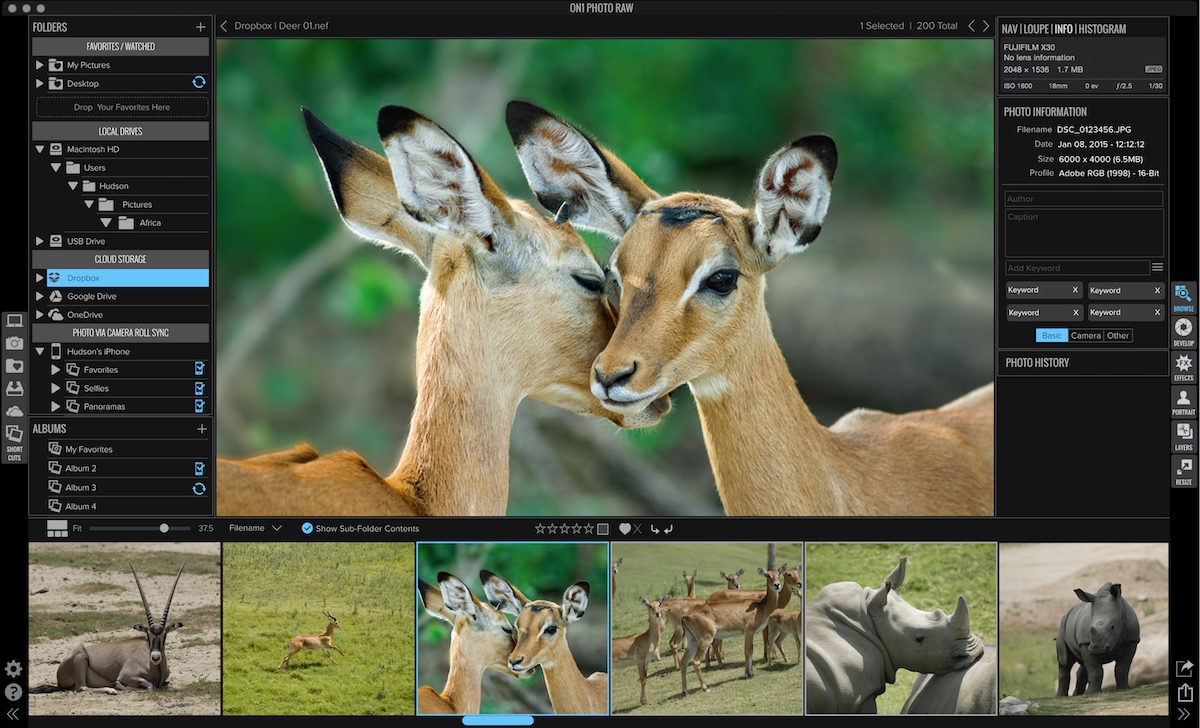This screenshot has height=728, width=1200.
Task: Open the camera import shortcut in left sidebar
Action: click(x=14, y=343)
